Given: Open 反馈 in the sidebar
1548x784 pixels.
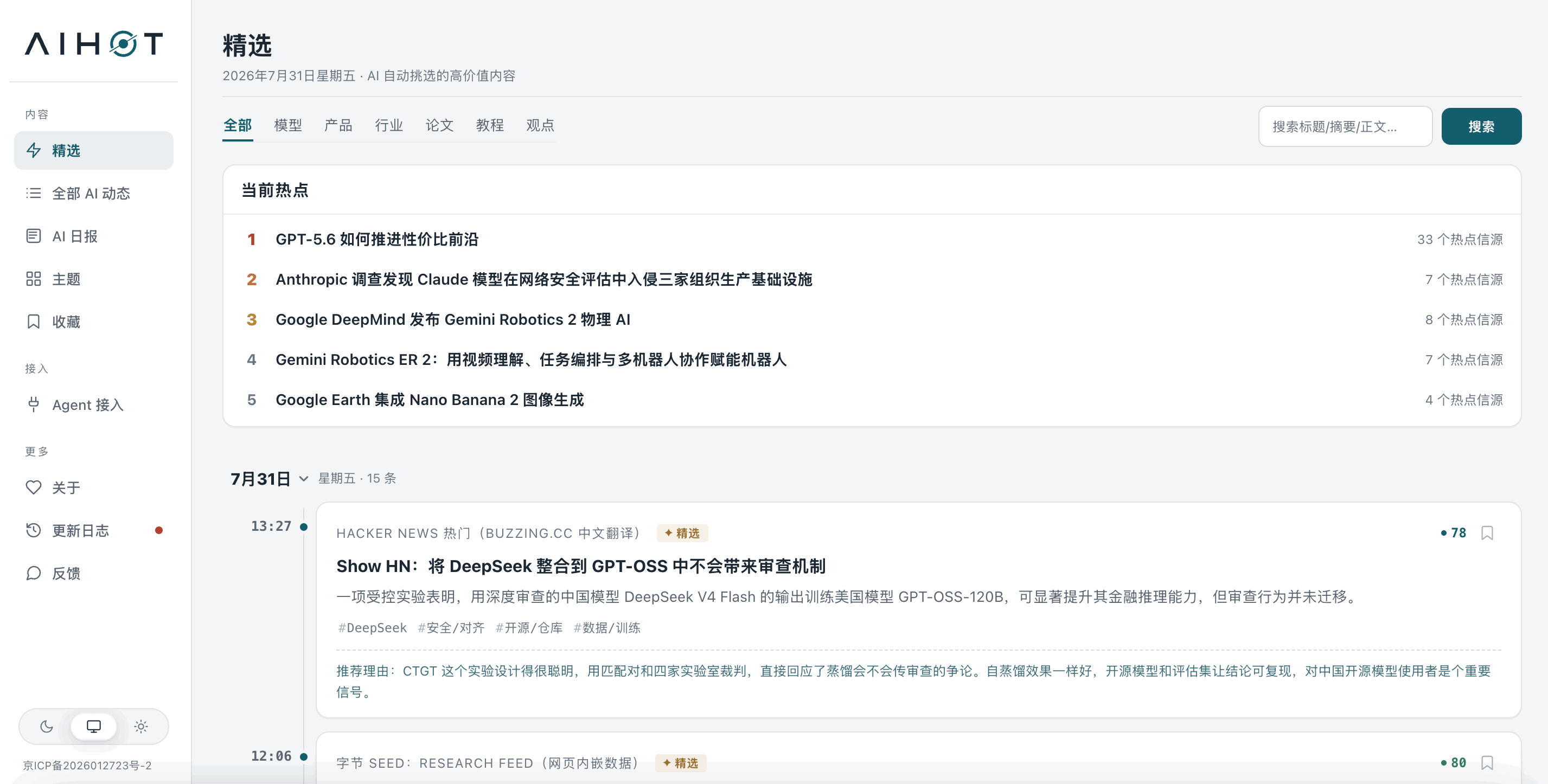Looking at the screenshot, I should tap(94, 573).
